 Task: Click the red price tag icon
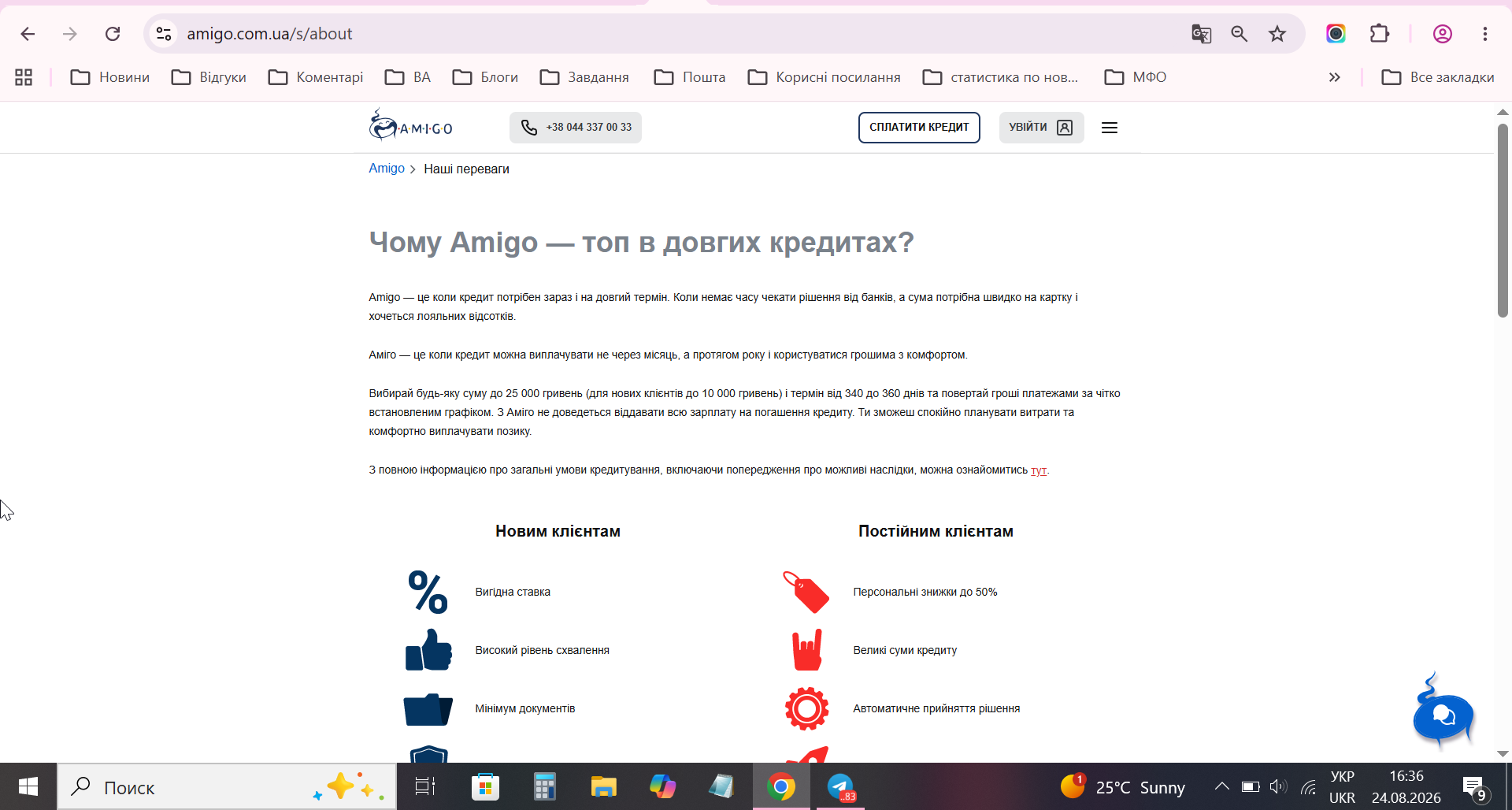click(x=806, y=592)
